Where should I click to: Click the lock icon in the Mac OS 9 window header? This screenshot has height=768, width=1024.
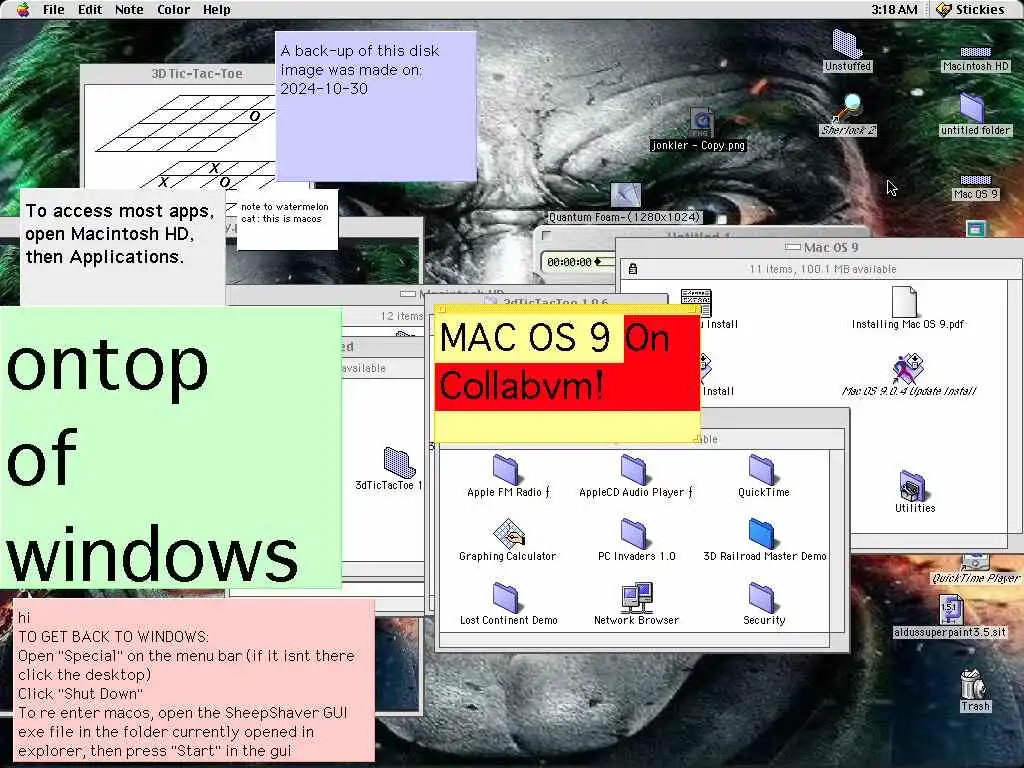coord(633,268)
